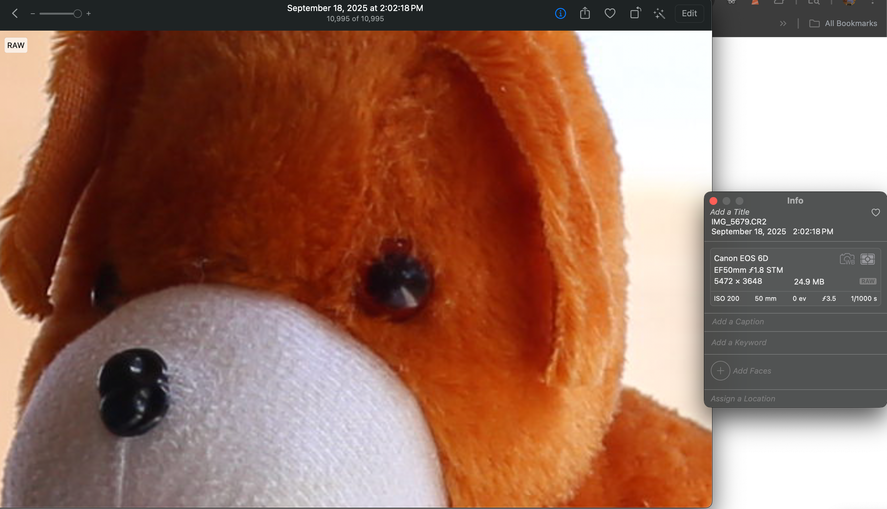Click the rotate icon in the toolbar
The height and width of the screenshot is (509, 887).
(x=635, y=13)
